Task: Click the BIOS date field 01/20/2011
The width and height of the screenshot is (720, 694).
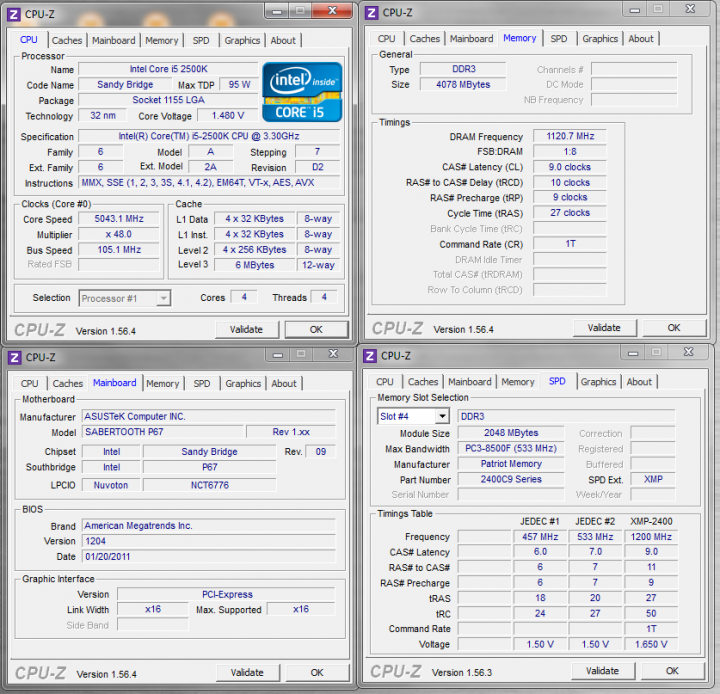Action: click(209, 556)
